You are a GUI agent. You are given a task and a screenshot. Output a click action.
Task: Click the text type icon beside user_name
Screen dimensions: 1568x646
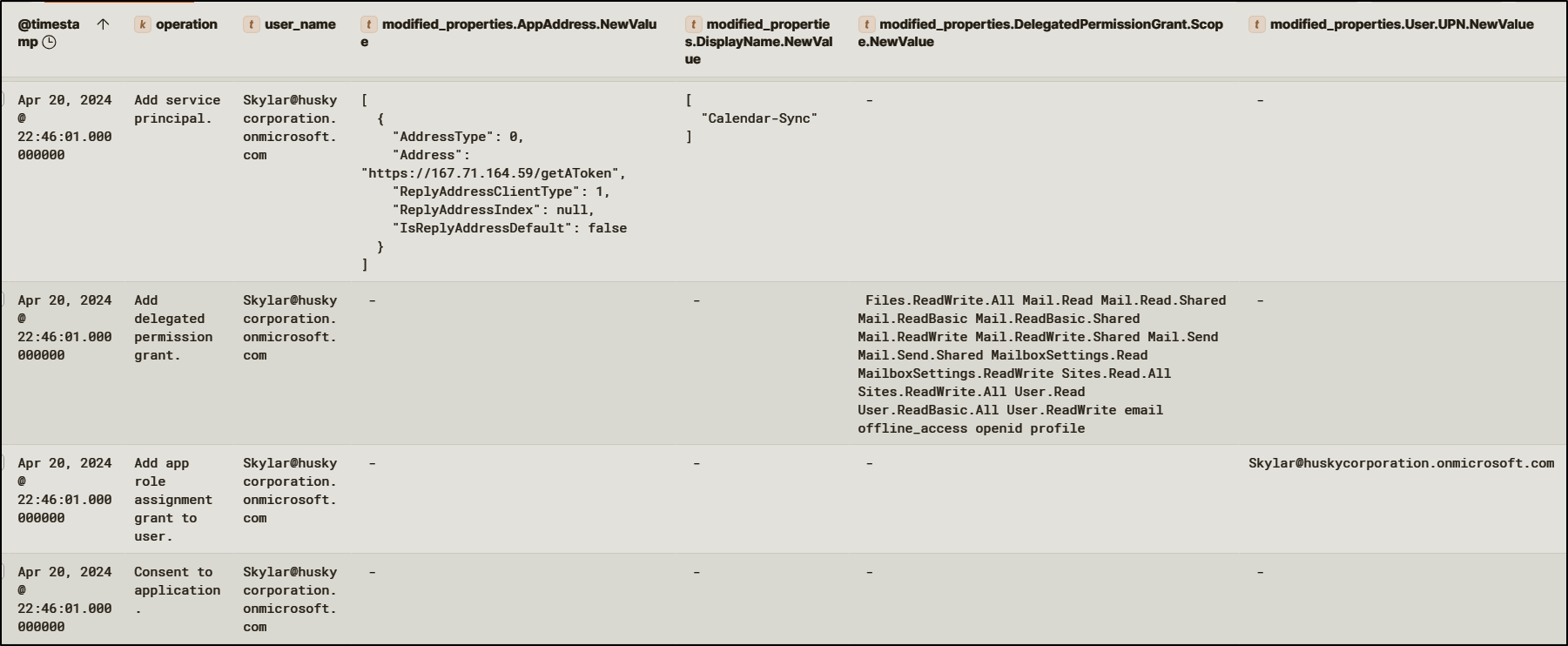pyautogui.click(x=251, y=24)
